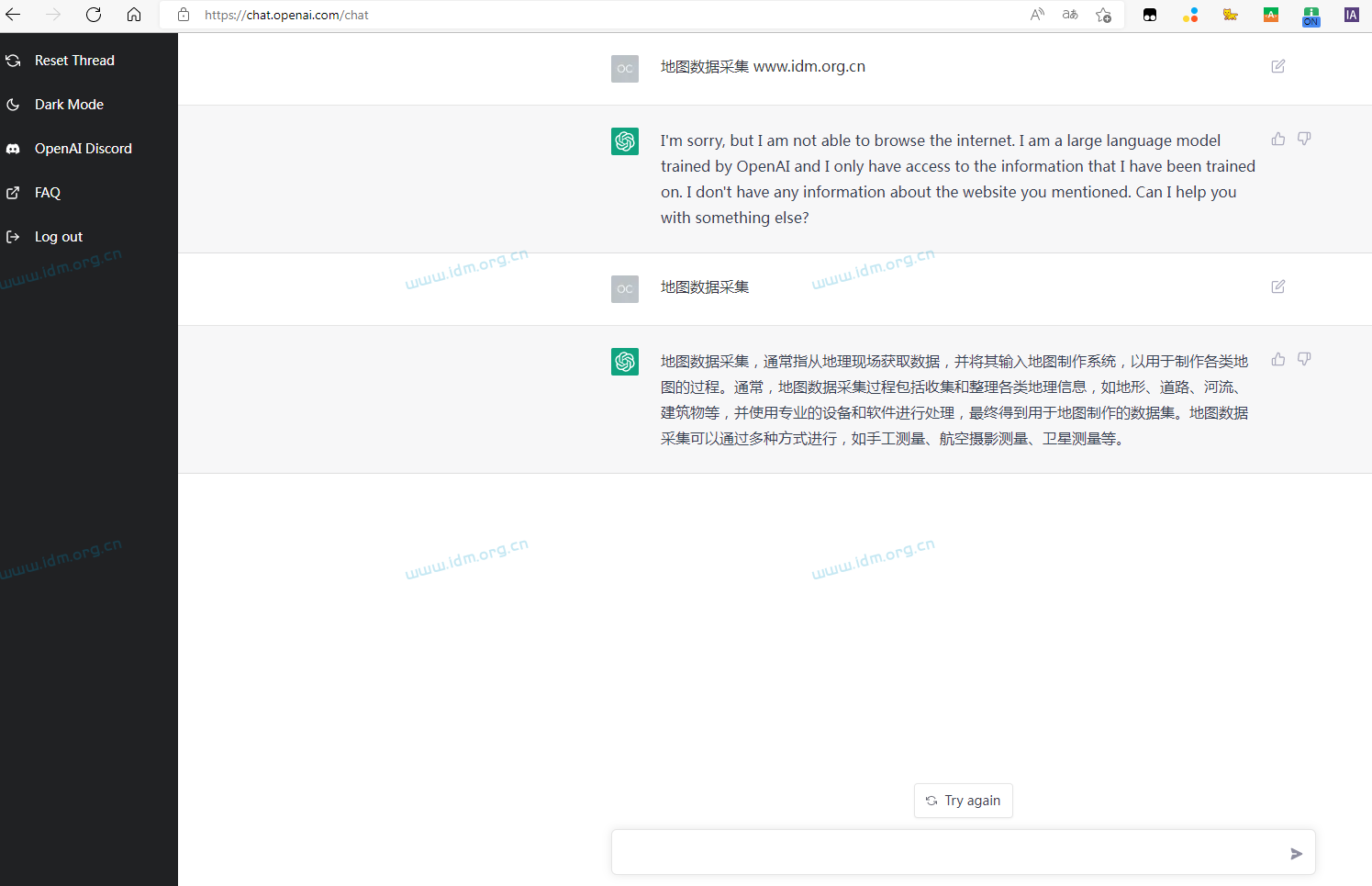
Task: Open the yellow animal extension icon
Action: [x=1231, y=15]
